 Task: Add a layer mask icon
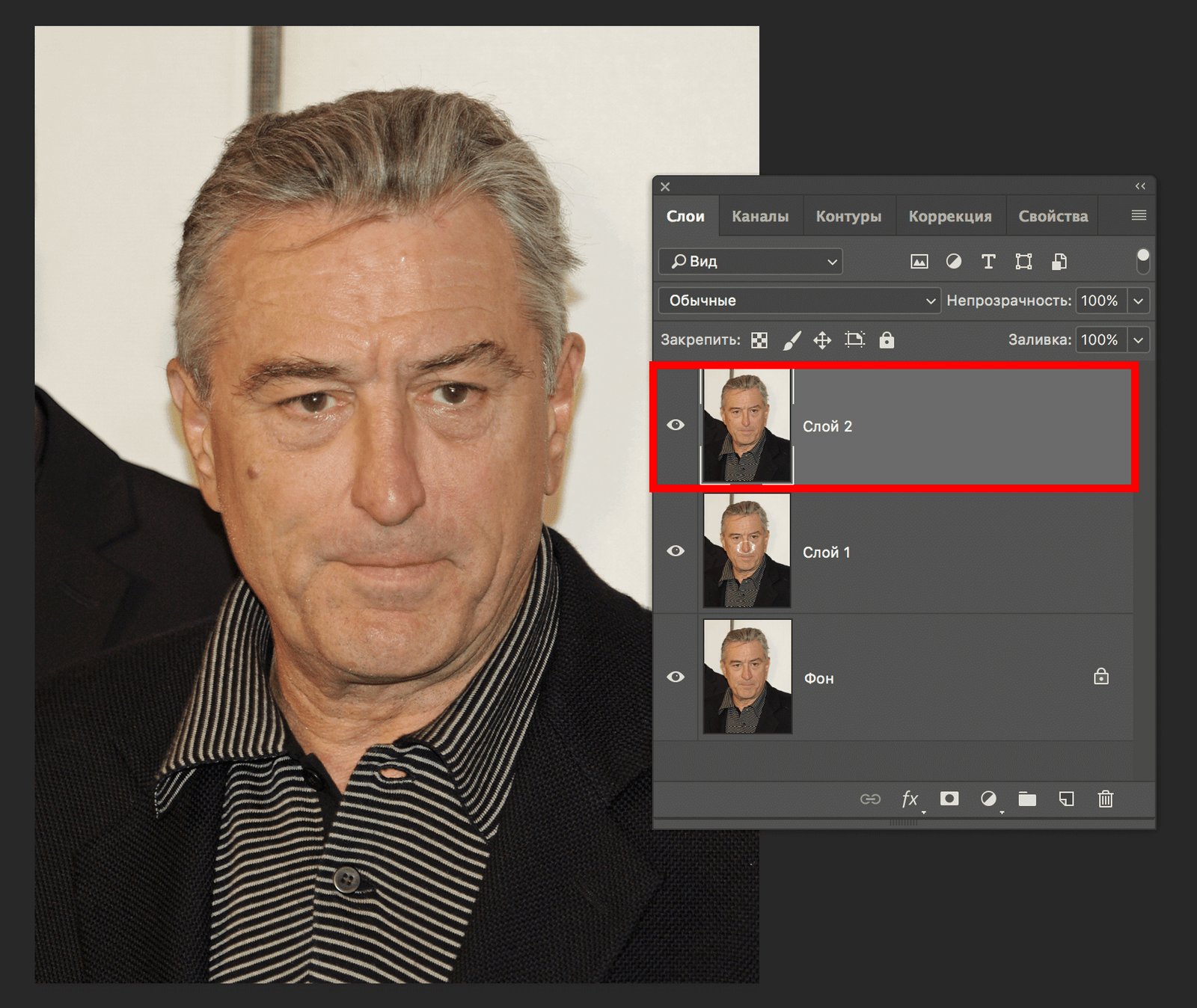[949, 799]
